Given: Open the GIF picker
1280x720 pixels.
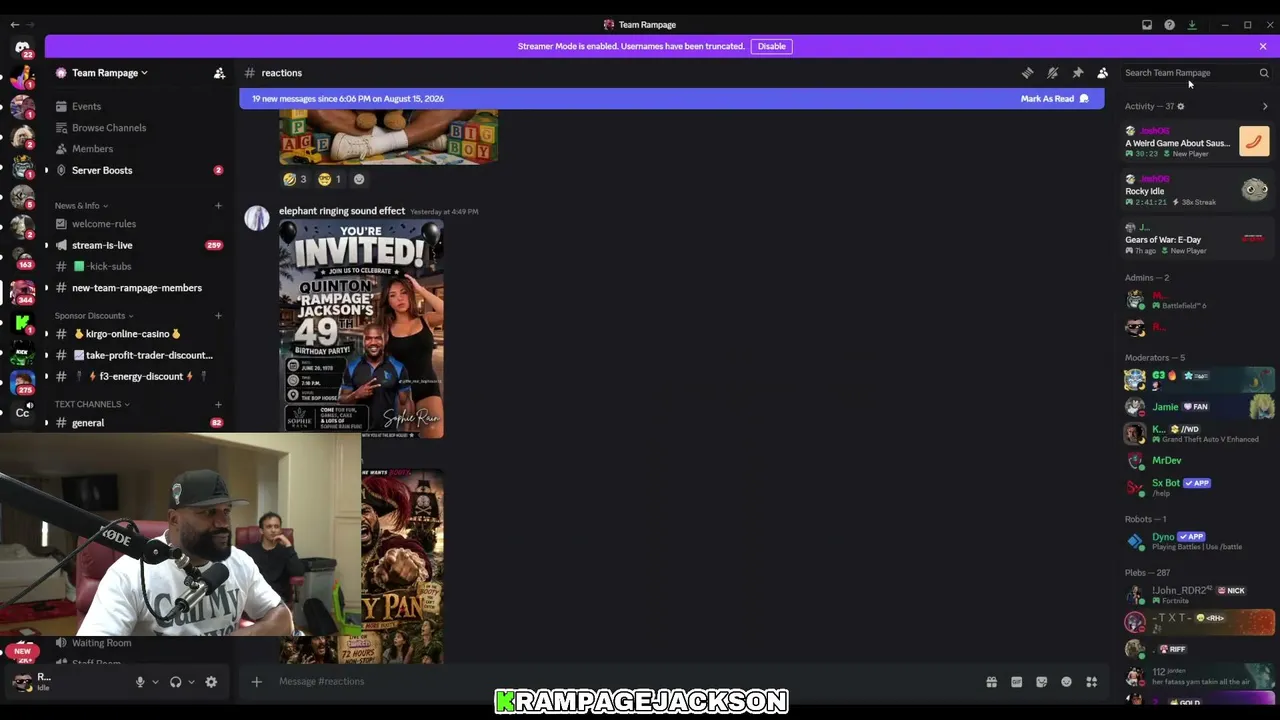Looking at the screenshot, I should pos(1016,682).
